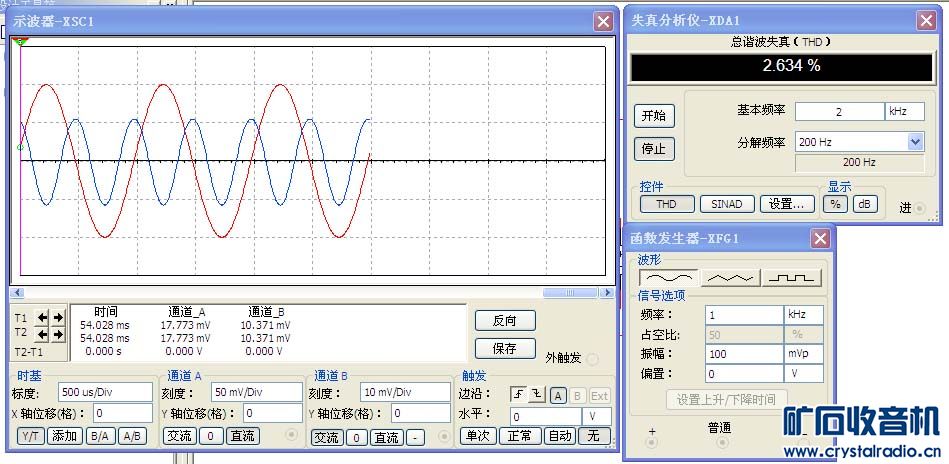949x464 pixels.
Task: Switch distortion analyzer to SINAD mode
Action: coord(726,203)
